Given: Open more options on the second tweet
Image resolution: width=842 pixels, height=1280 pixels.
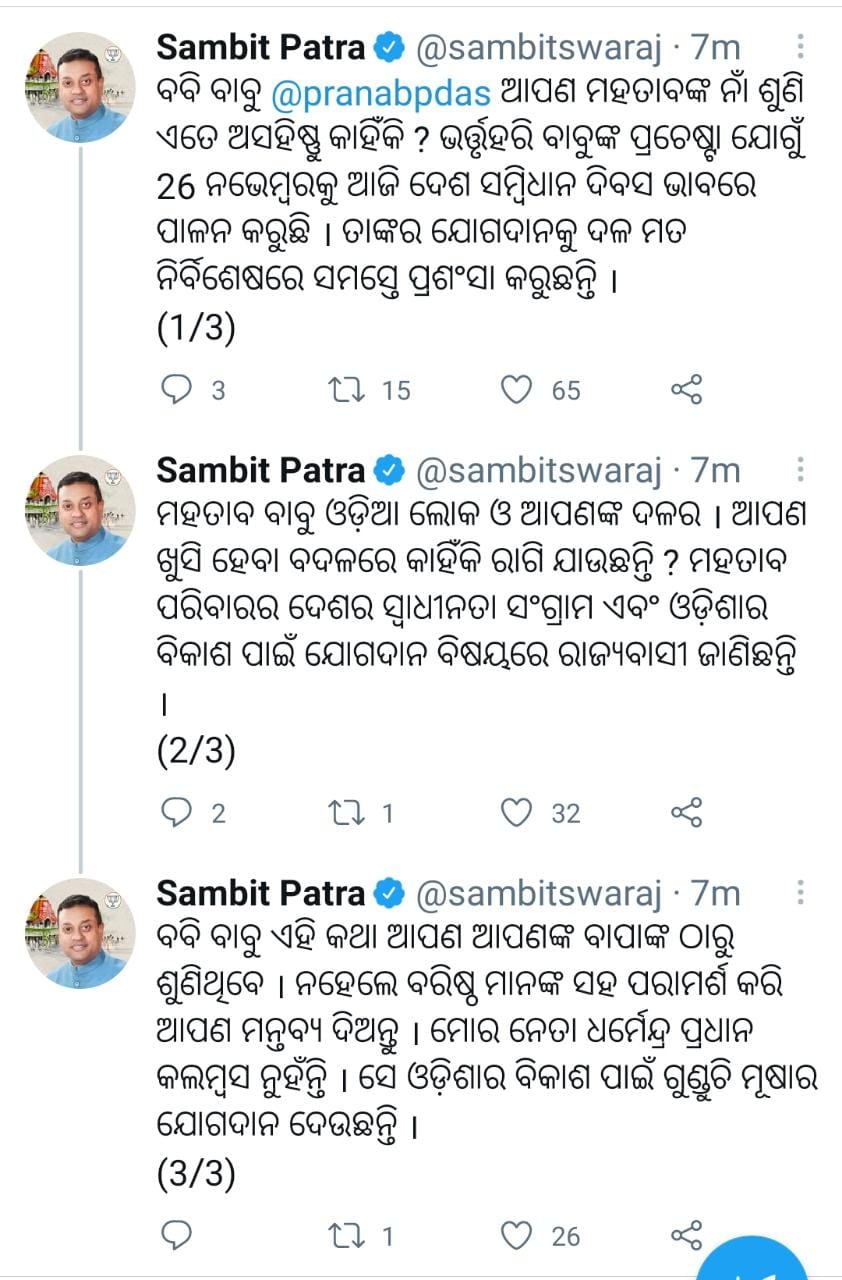Looking at the screenshot, I should [x=800, y=470].
